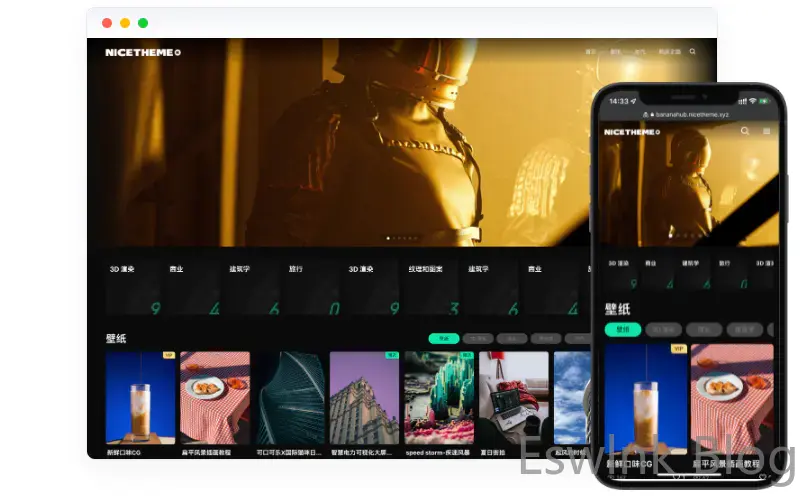Click the active hero carousel pagination dot
Screen dimensions: 810x498
388,238
